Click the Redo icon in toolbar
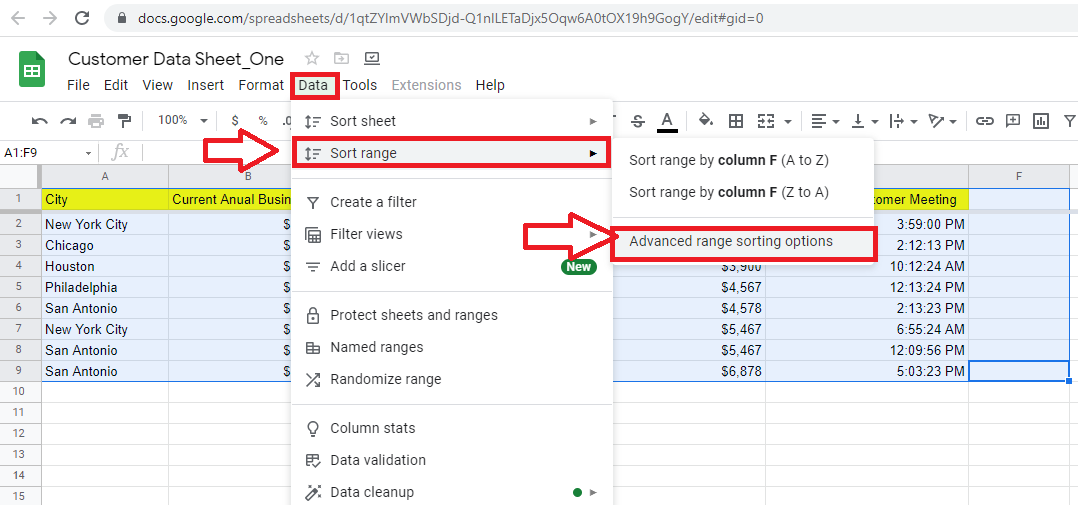 click(x=68, y=121)
